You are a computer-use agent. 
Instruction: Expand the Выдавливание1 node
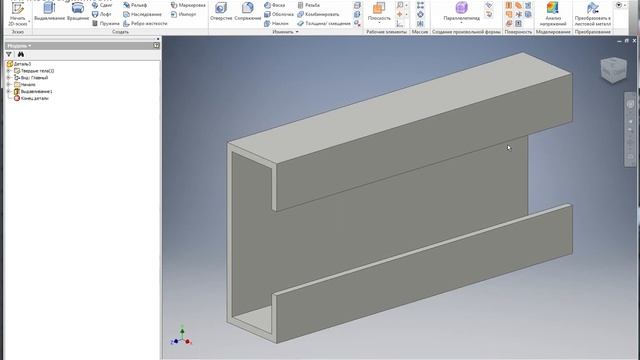point(9,91)
